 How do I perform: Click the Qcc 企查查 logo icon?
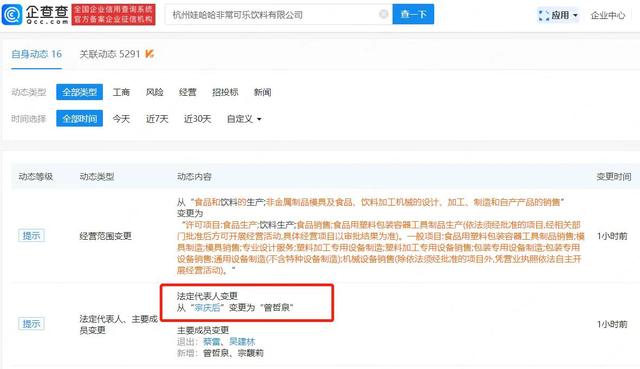13,15
